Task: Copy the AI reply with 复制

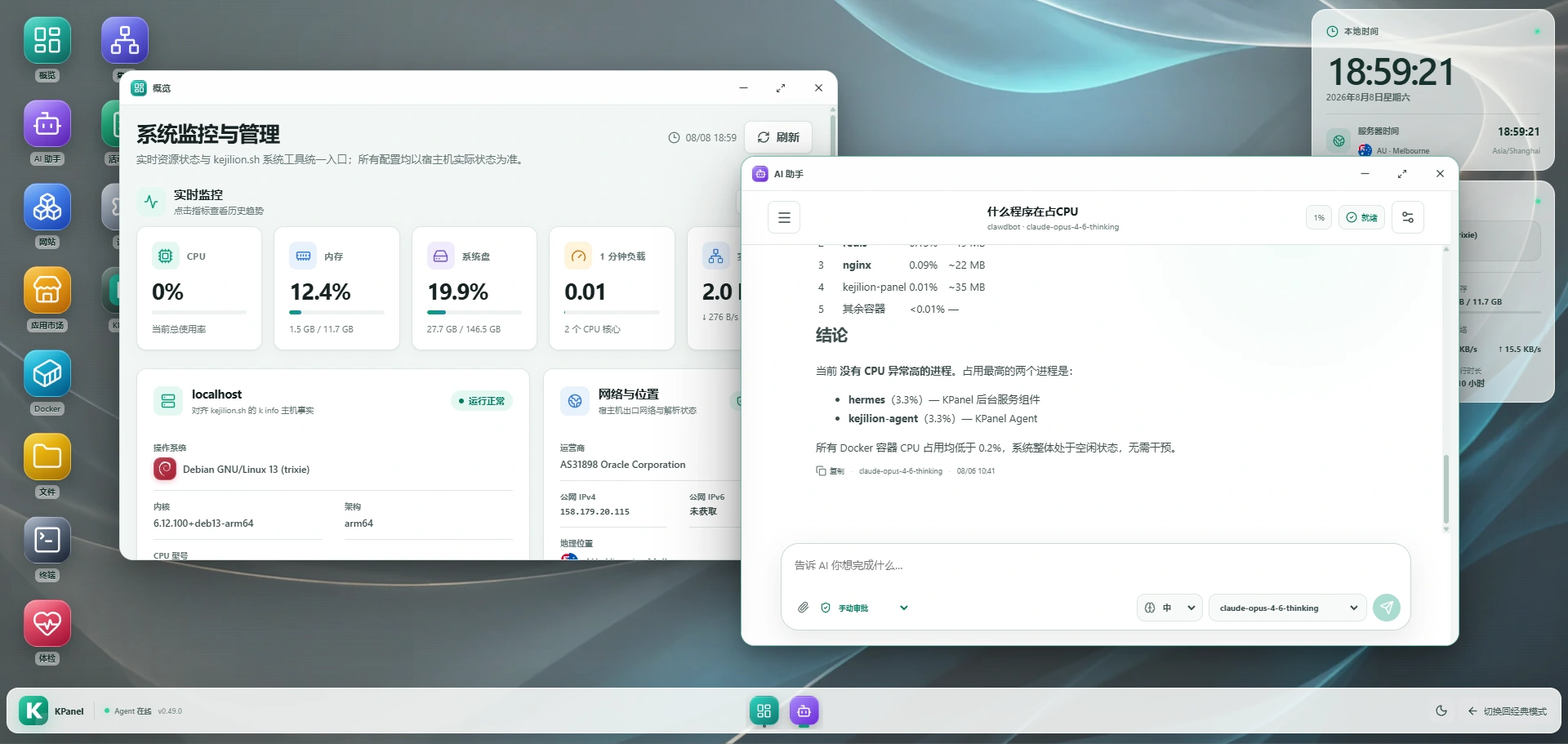Action: click(x=831, y=471)
